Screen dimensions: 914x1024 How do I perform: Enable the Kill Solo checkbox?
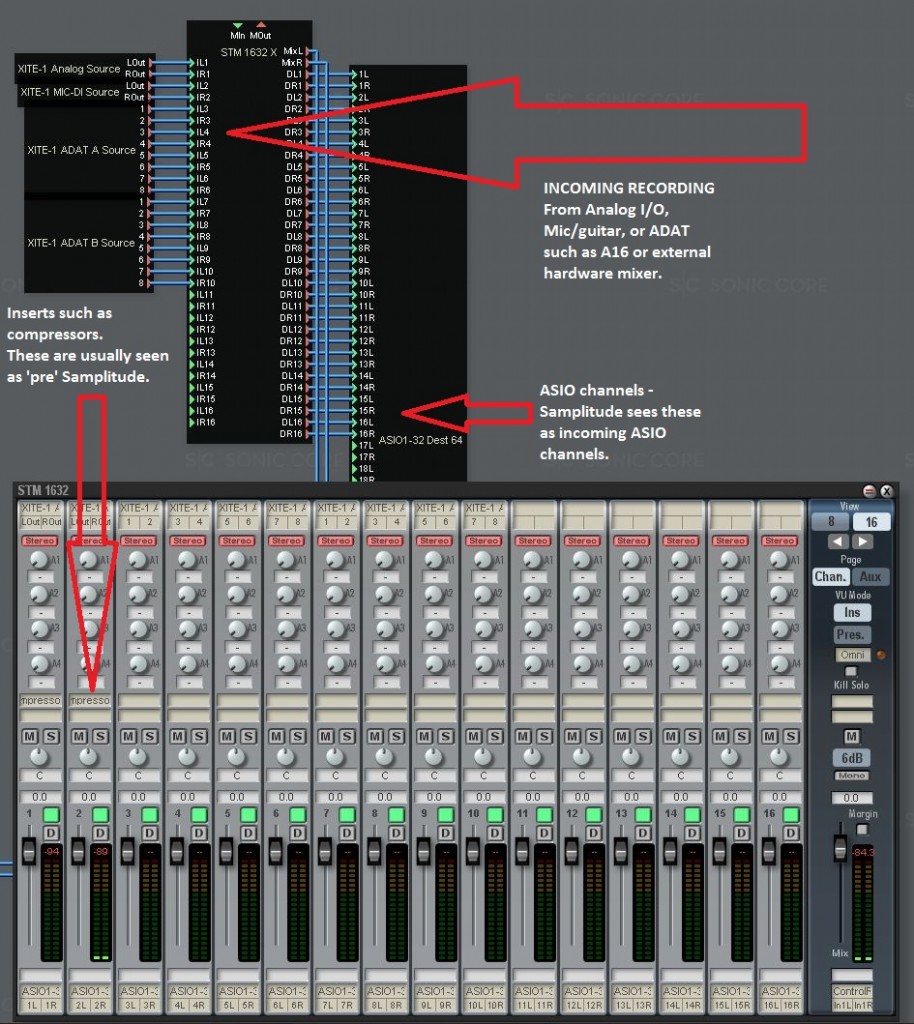pyautogui.click(x=851, y=671)
